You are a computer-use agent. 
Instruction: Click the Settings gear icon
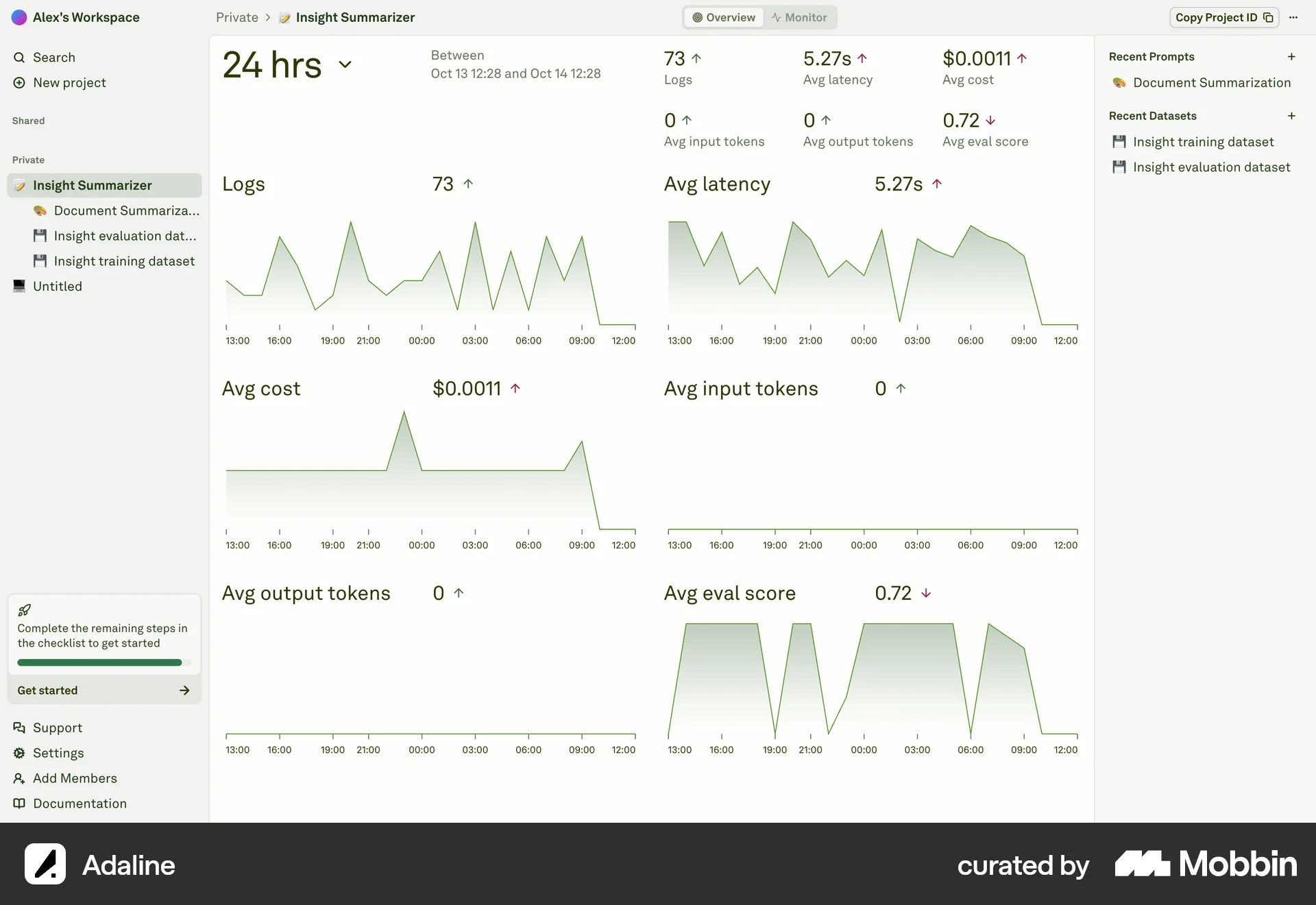point(19,753)
